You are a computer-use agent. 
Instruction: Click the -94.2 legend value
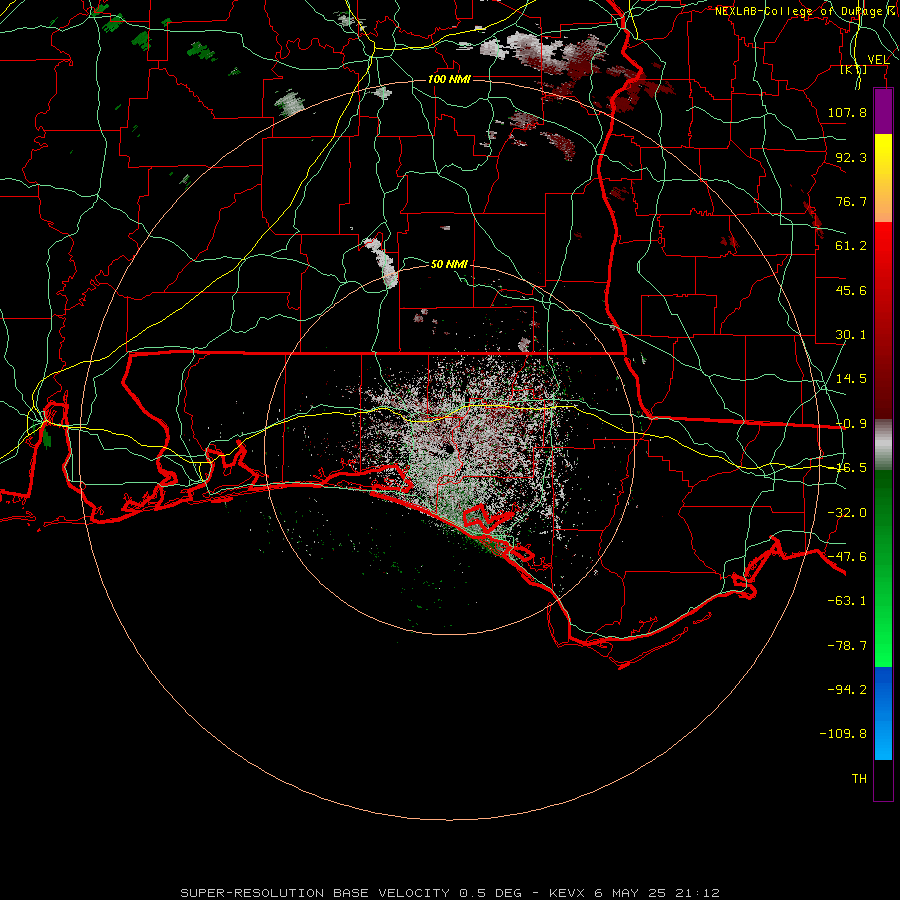point(847,690)
